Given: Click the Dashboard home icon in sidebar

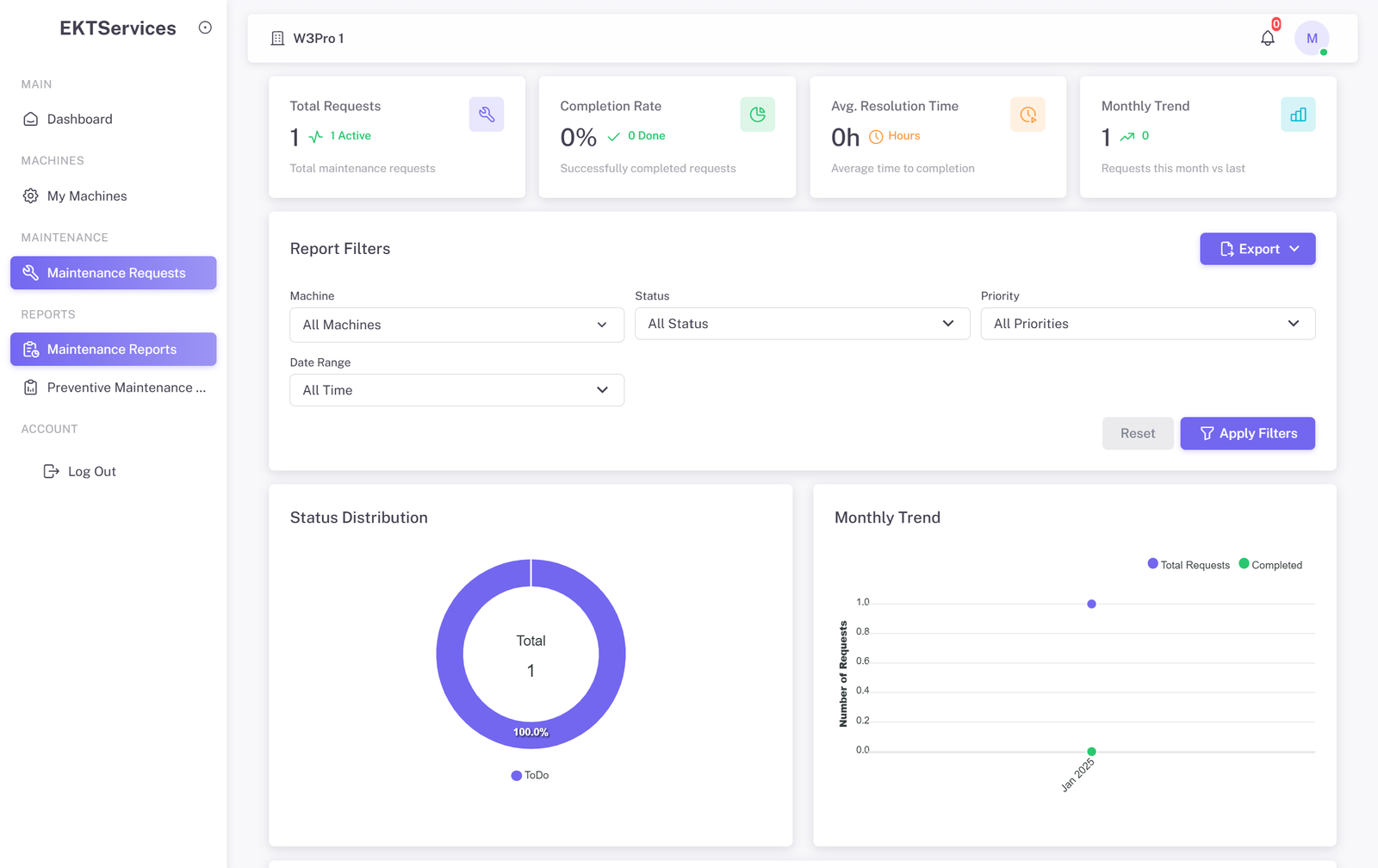Looking at the screenshot, I should [x=31, y=119].
